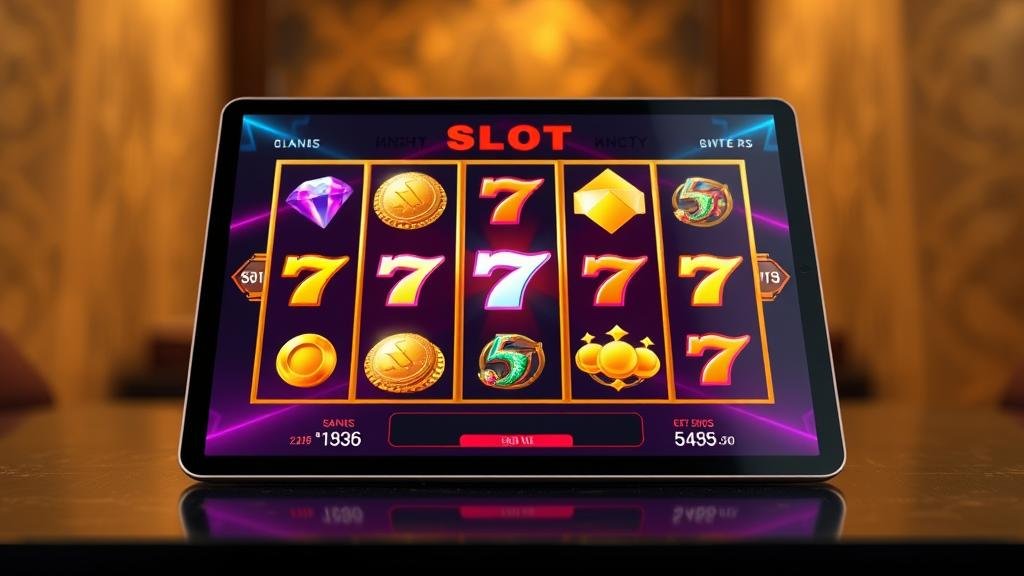The image size is (1024, 576).
Task: Tap the red spin button at the bottom
Action: (x=516, y=440)
